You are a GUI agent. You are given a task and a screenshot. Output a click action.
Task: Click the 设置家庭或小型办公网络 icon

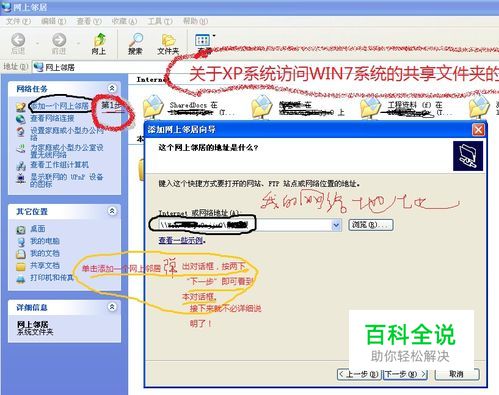21,131
